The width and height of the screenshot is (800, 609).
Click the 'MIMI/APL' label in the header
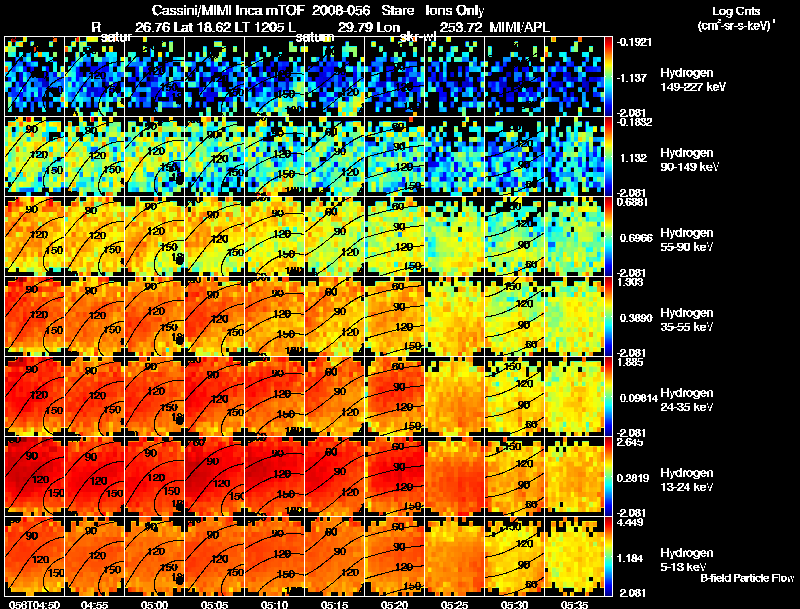point(519,27)
